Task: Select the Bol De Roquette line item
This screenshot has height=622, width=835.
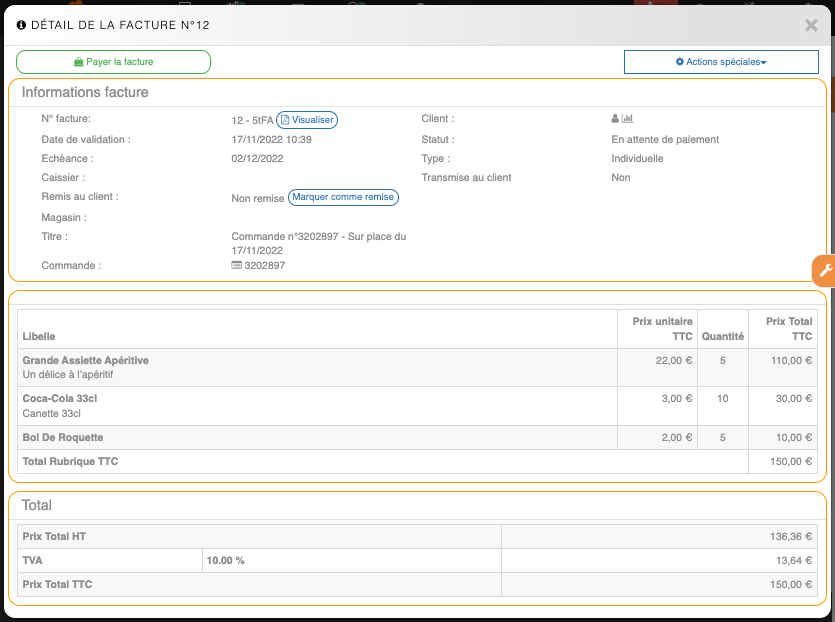Action: [x=63, y=438]
